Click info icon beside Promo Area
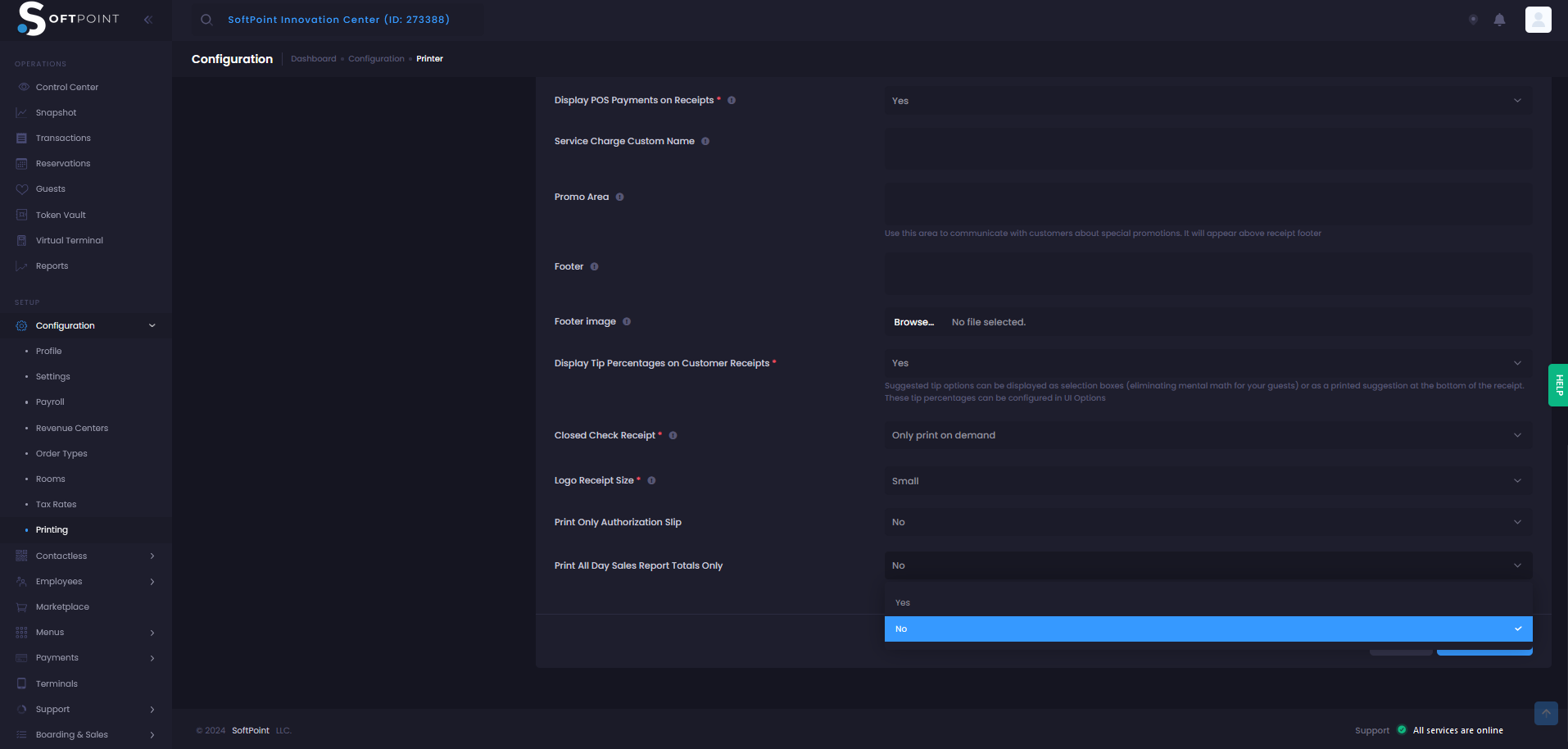Screen dimensions: 1568x749 pos(619,197)
